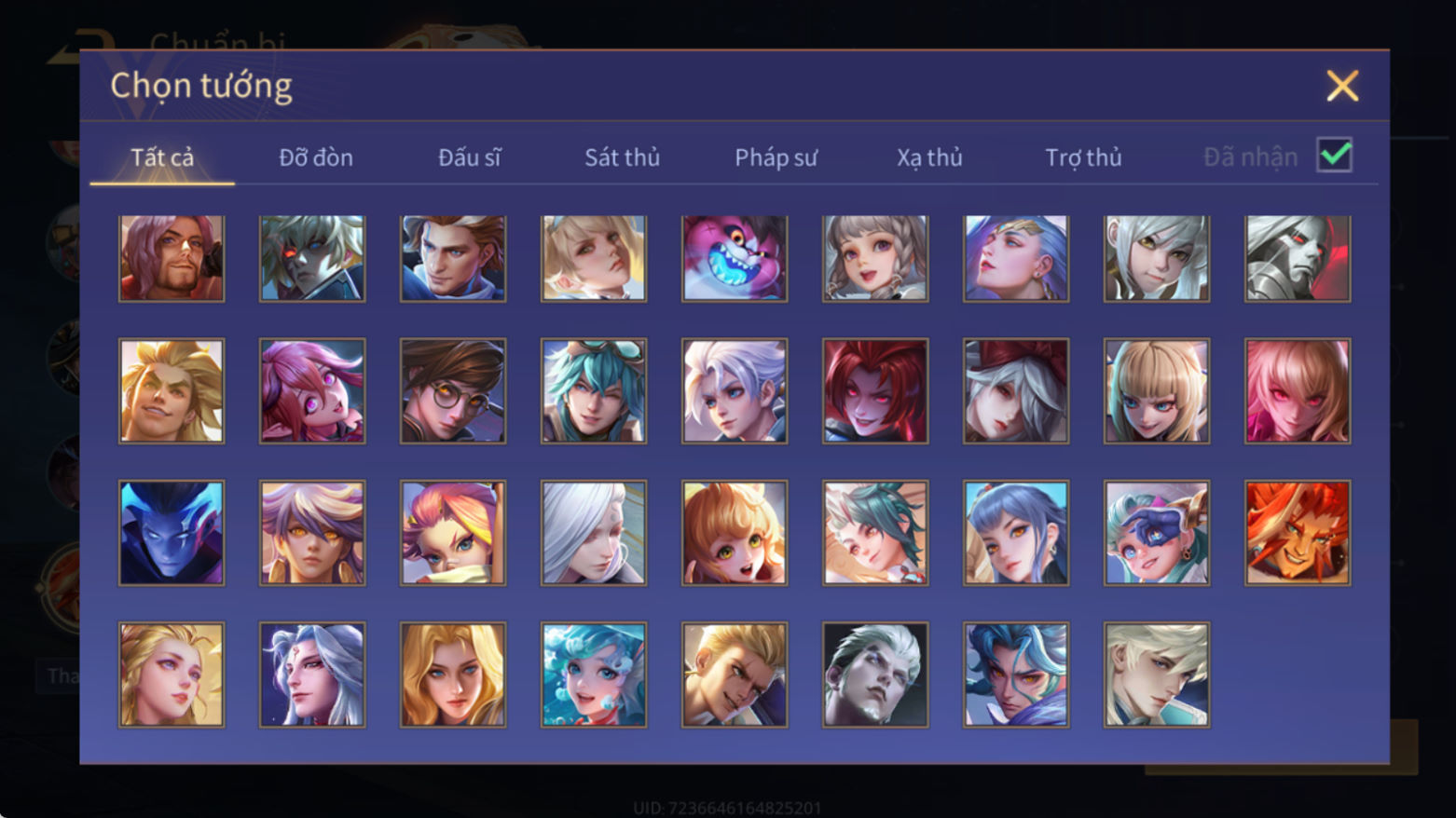Select the Đấu sĩ category tab

[x=469, y=157]
